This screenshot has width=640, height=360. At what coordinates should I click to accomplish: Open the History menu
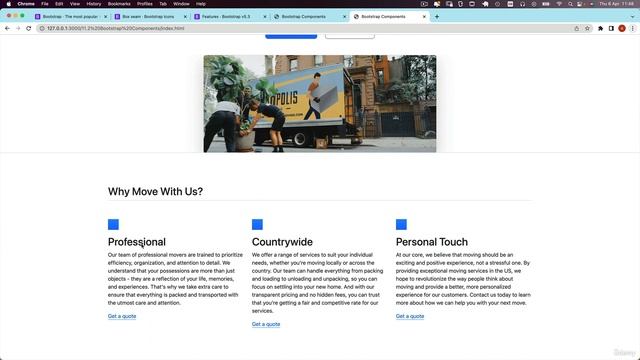93,4
